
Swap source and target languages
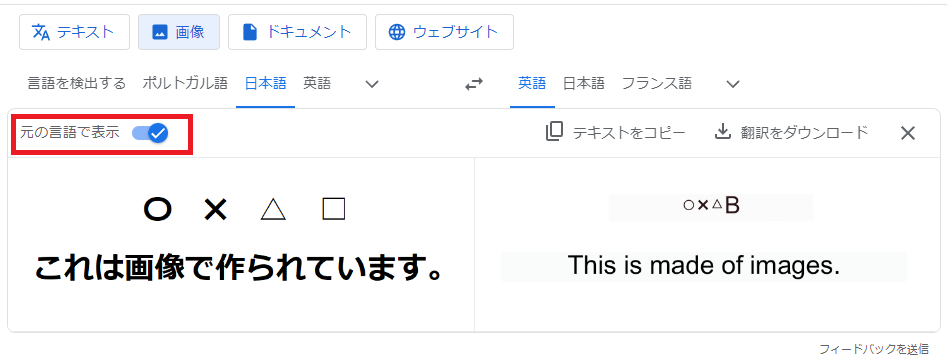coord(474,85)
